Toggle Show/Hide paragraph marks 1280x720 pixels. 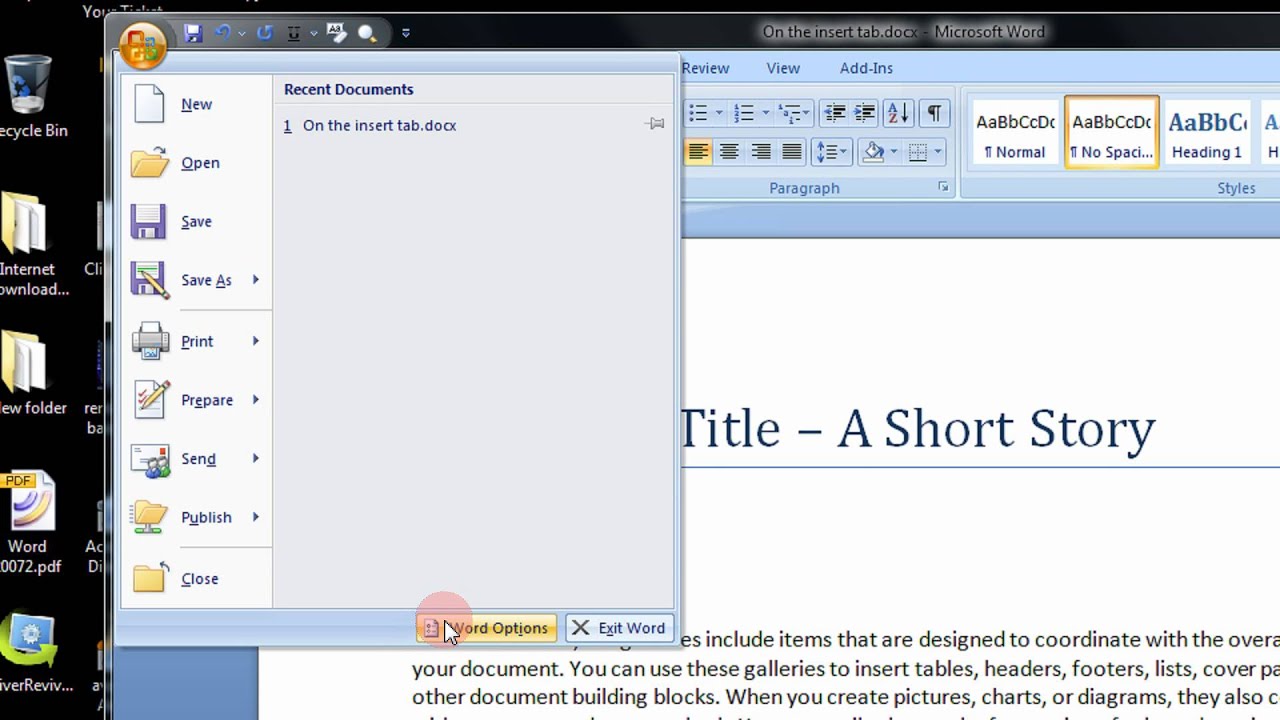tap(933, 113)
